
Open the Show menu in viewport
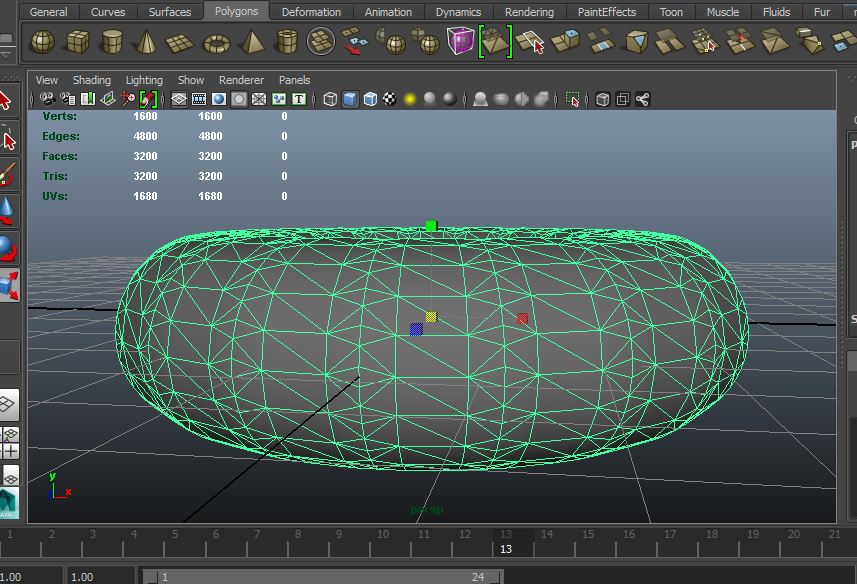pos(191,80)
